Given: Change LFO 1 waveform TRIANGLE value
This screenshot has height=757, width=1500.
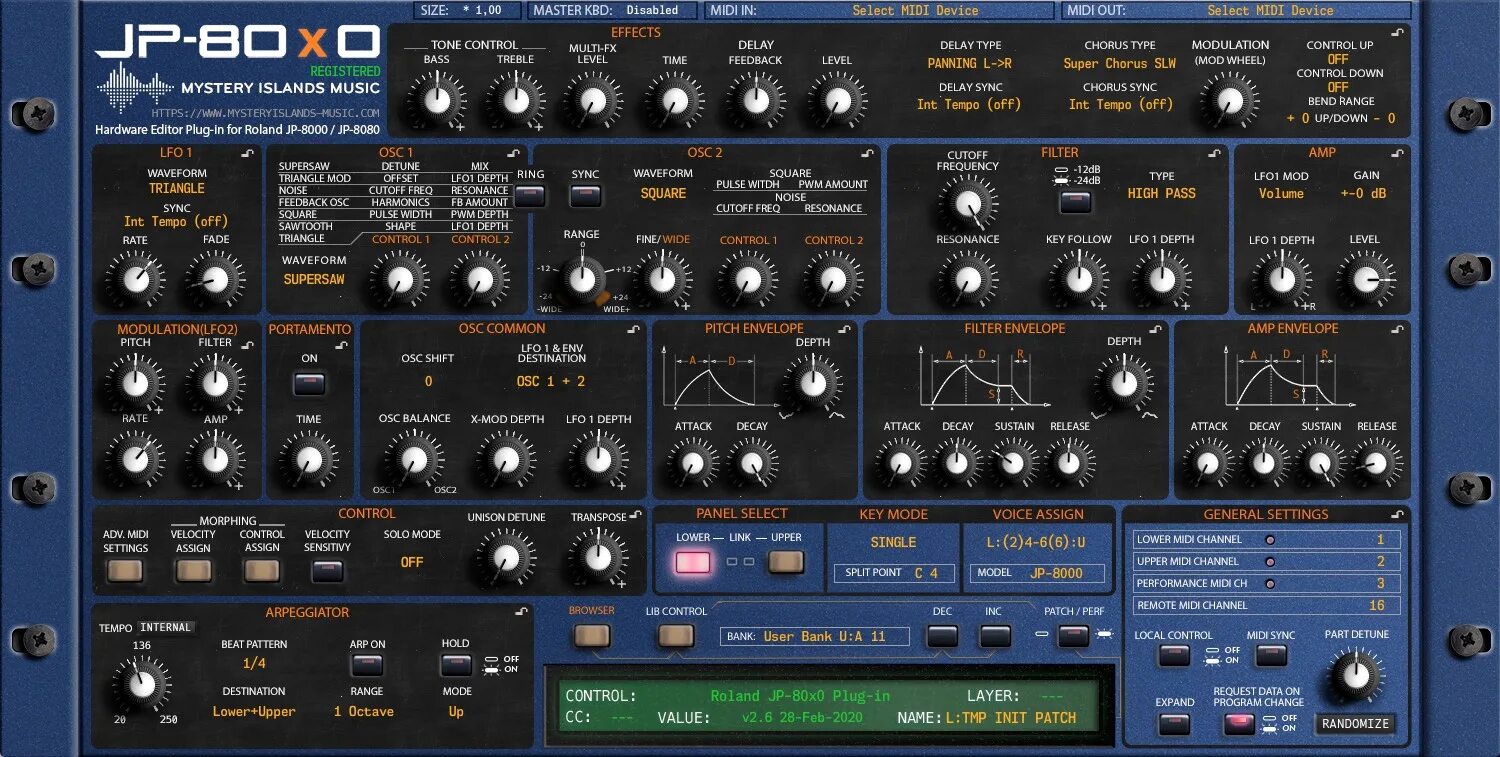Looking at the screenshot, I should tap(177, 188).
